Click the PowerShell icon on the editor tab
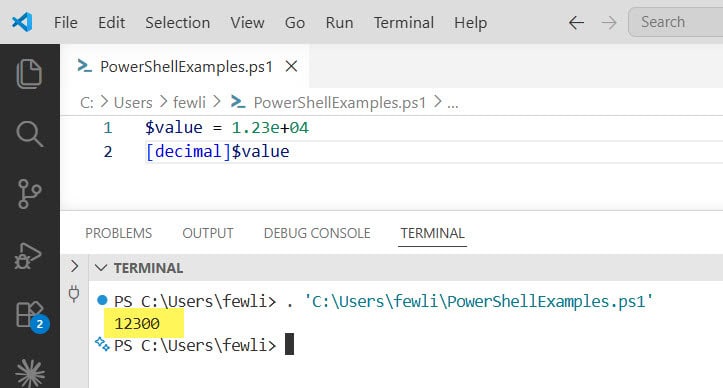This screenshot has height=388, width=723. pos(84,66)
